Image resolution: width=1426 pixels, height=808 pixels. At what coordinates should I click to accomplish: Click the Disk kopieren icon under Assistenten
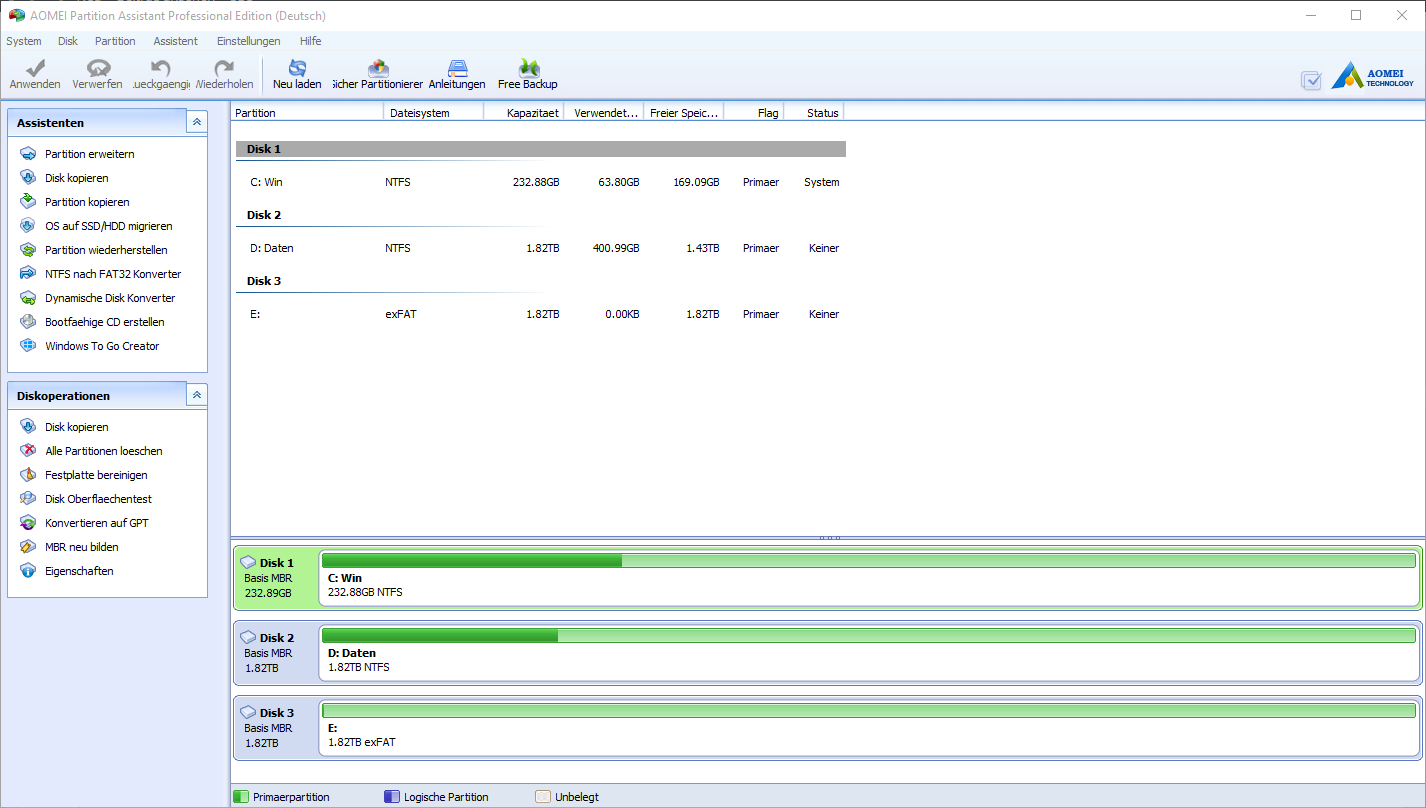coord(28,178)
